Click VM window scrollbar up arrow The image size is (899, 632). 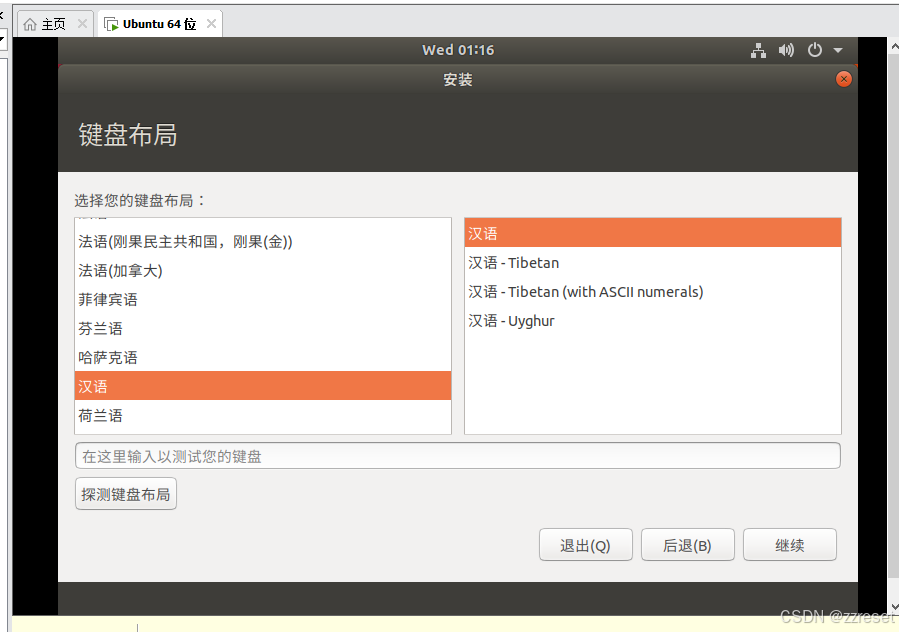click(x=893, y=46)
